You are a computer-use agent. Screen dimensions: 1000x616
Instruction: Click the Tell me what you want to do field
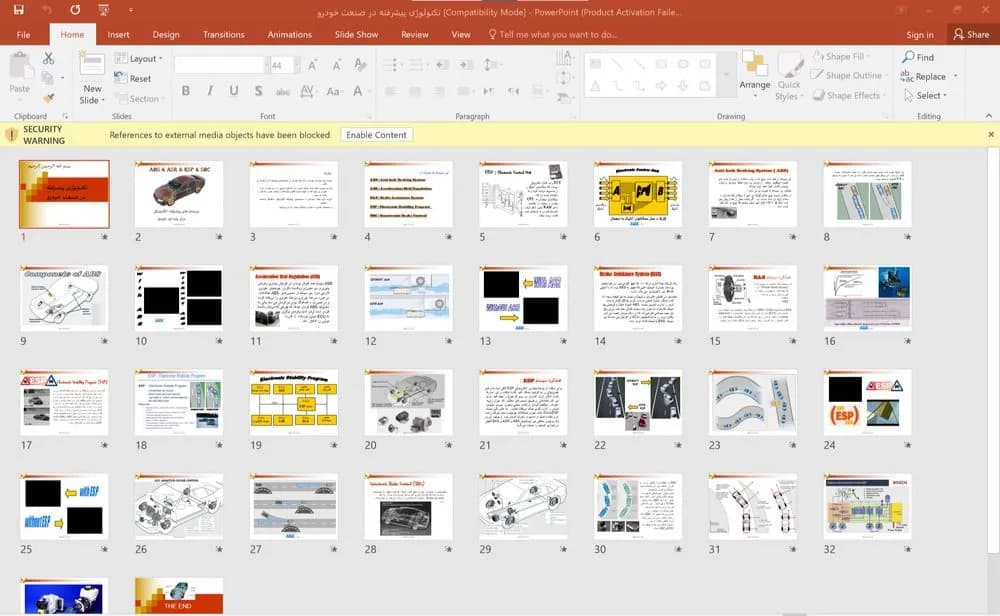click(x=552, y=34)
